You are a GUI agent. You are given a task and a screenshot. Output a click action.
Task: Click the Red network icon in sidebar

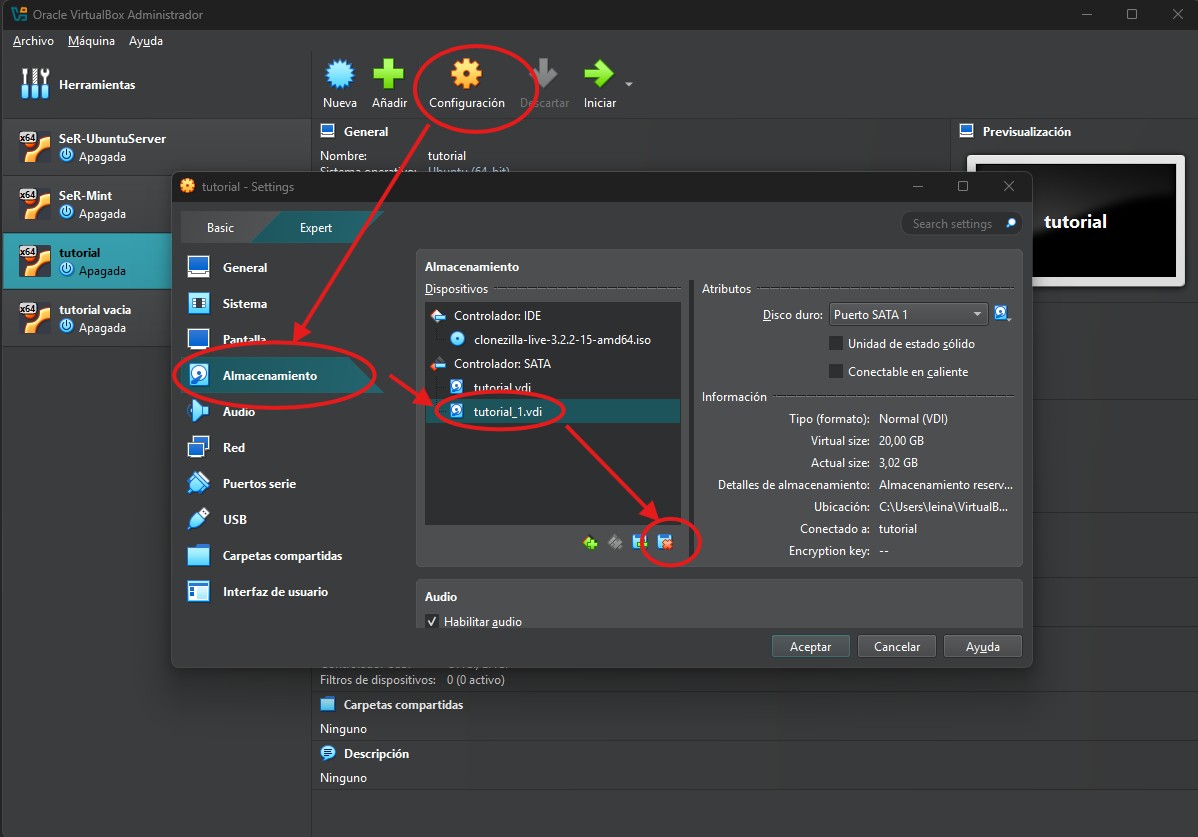tap(199, 447)
